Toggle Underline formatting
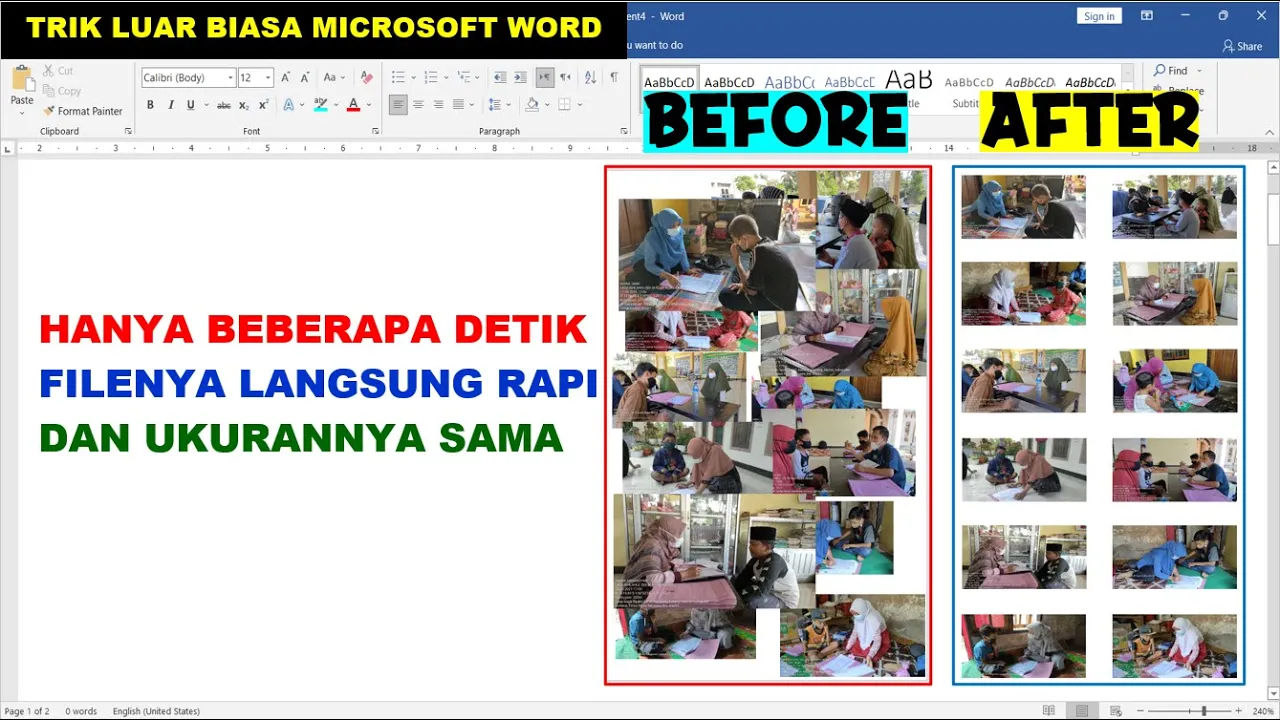Image resolution: width=1280 pixels, height=720 pixels. coord(190,105)
